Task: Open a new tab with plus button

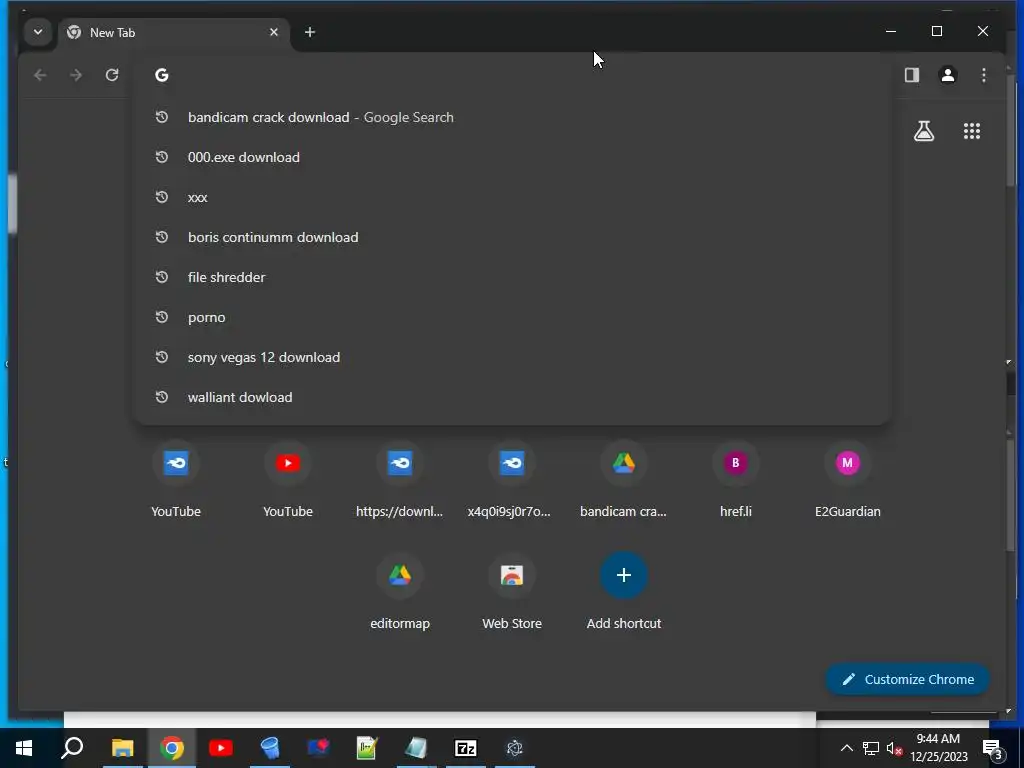Action: tap(310, 32)
